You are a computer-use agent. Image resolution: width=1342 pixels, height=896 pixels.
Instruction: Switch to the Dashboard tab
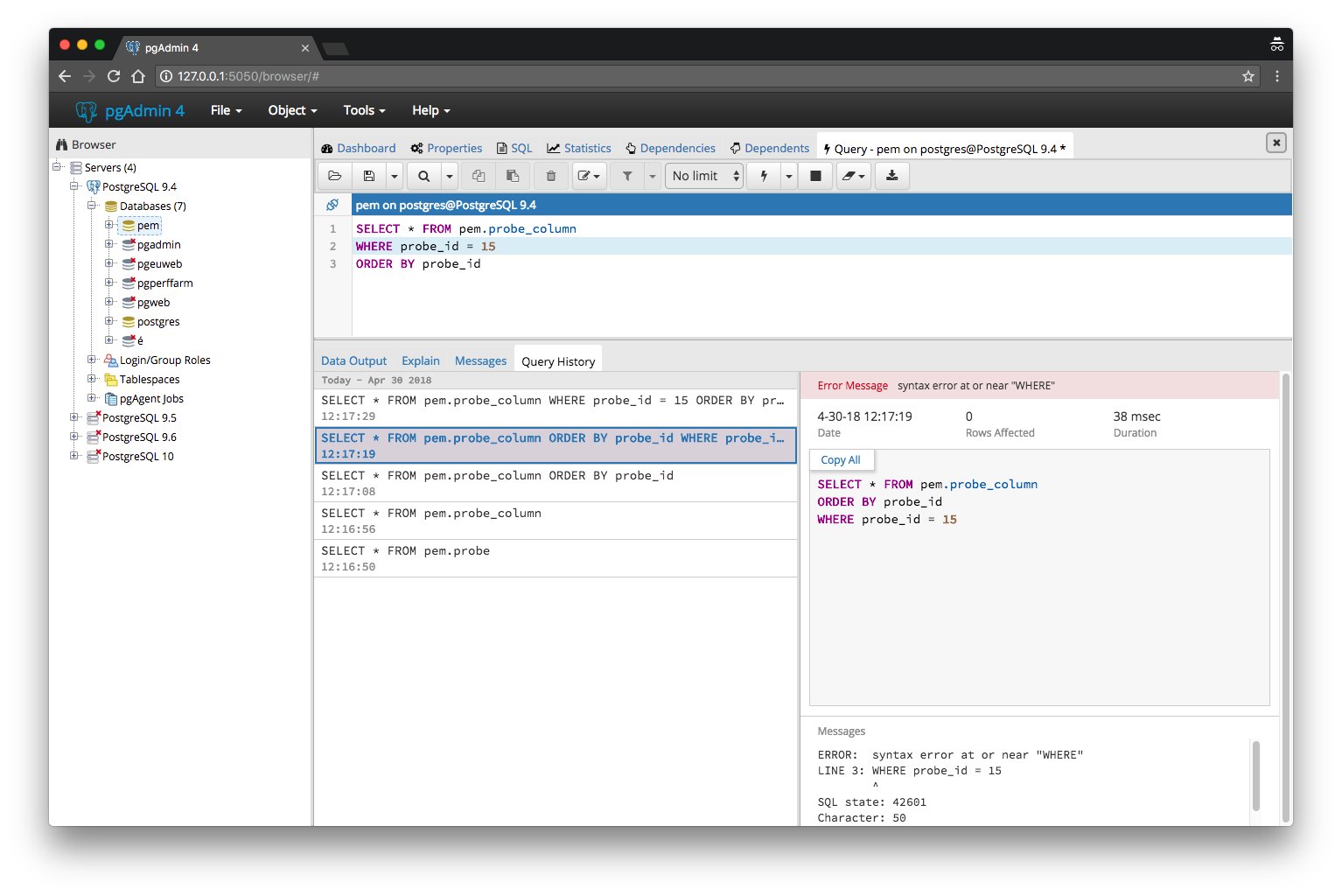click(x=359, y=148)
